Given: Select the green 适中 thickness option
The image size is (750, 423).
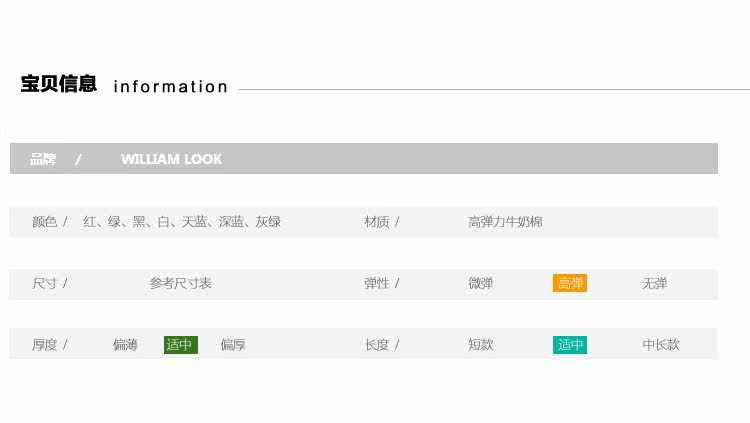Looking at the screenshot, I should (x=180, y=345).
